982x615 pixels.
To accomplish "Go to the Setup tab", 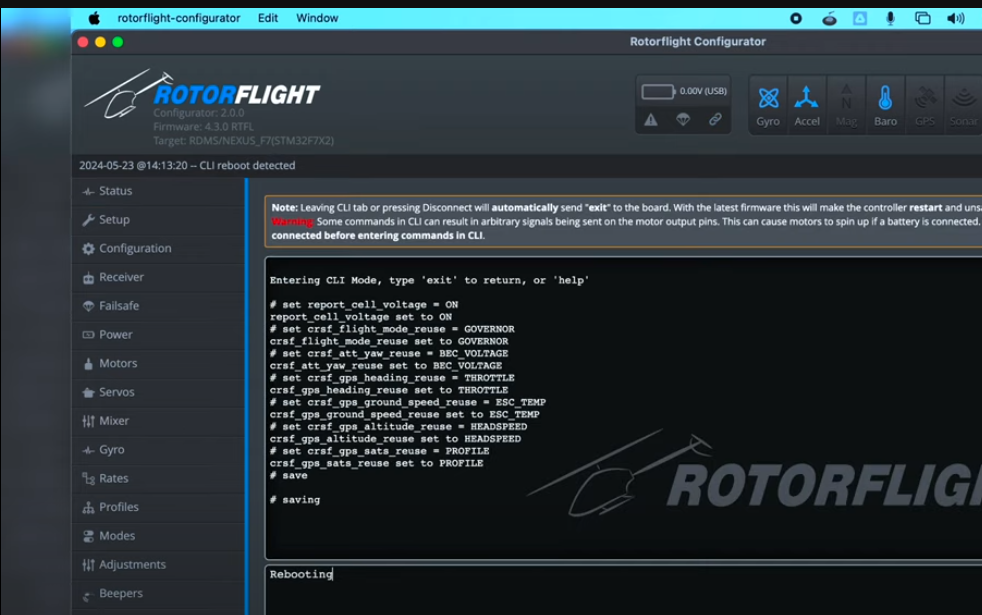I will (x=158, y=220).
